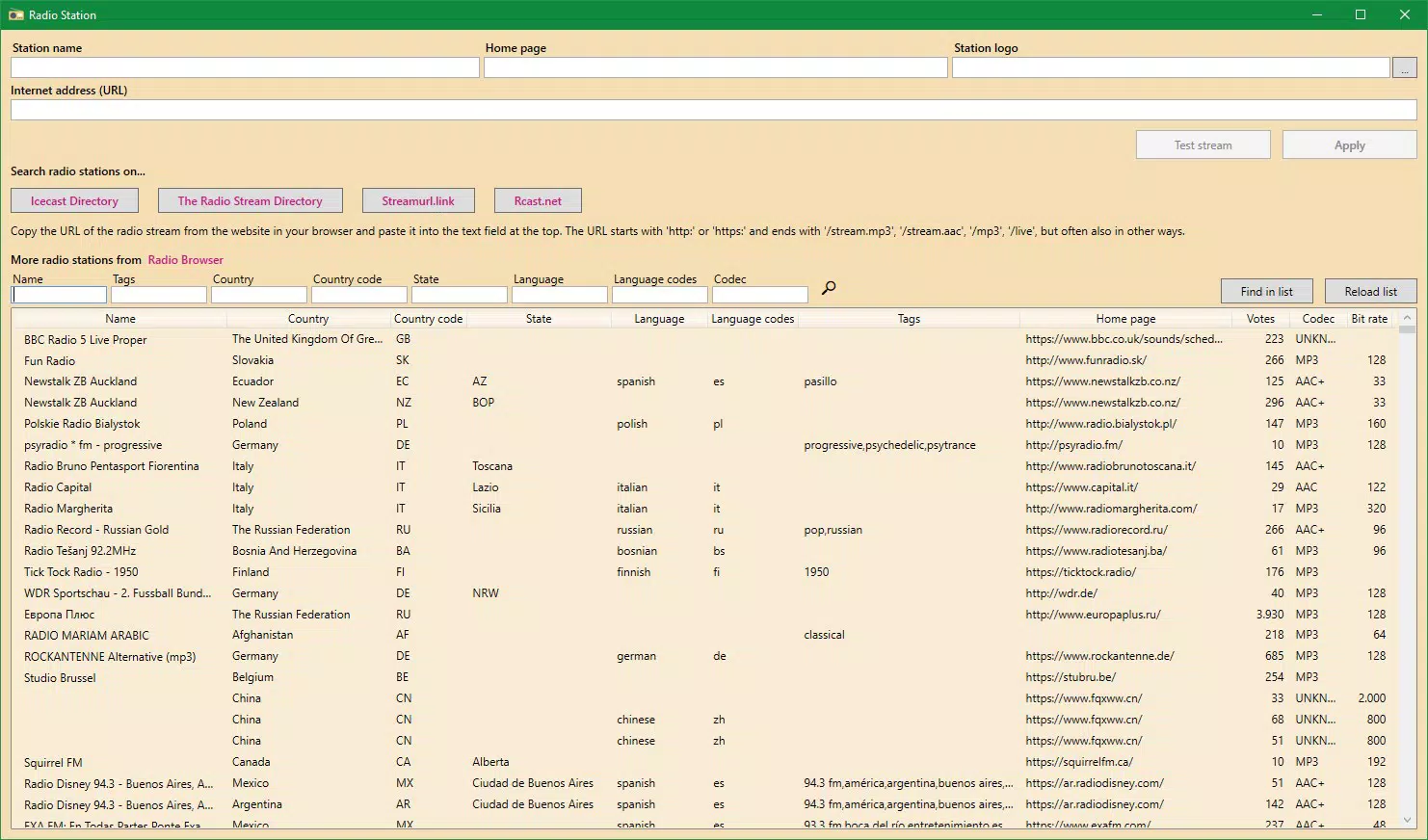Select Squirrel FM row
This screenshot has width=1428, height=840.
pyautogui.click(x=704, y=762)
